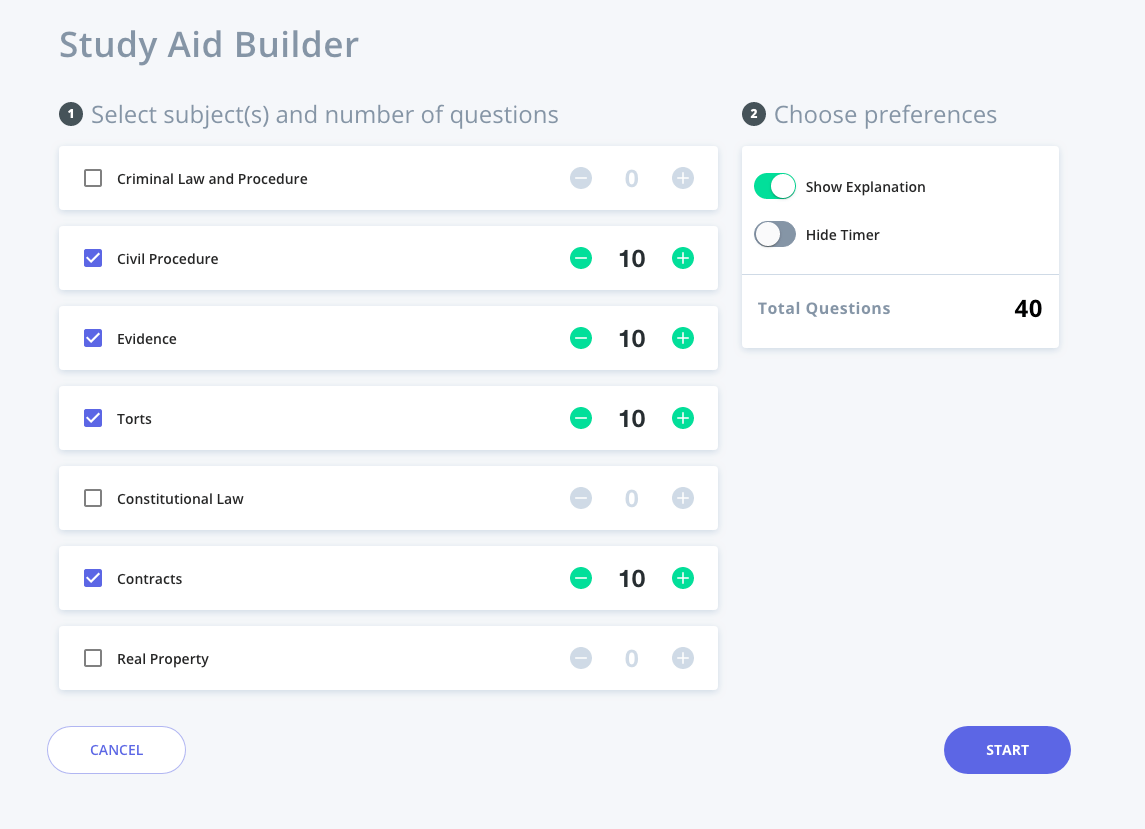
Task: Deselect the Evidence subject checkbox
Action: 93,338
